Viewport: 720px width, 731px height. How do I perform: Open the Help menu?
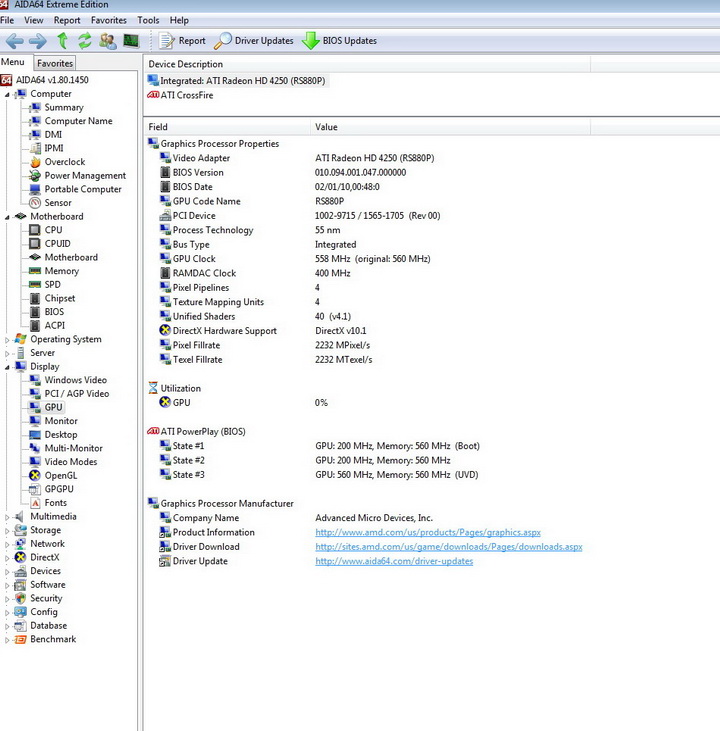tap(179, 20)
